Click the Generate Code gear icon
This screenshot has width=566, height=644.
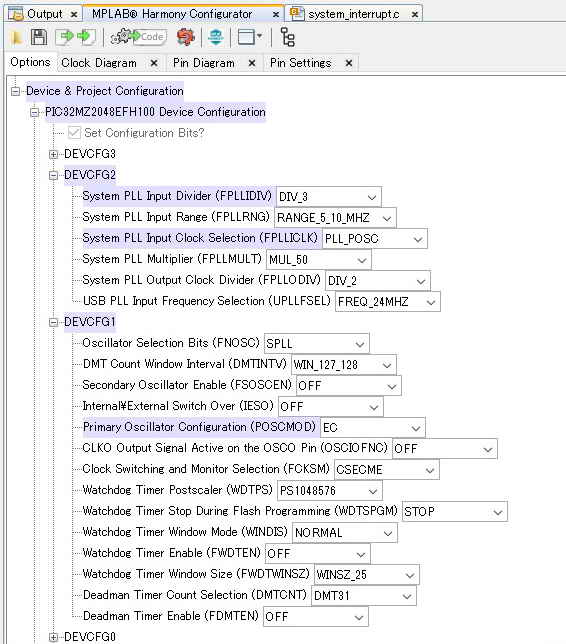point(138,37)
